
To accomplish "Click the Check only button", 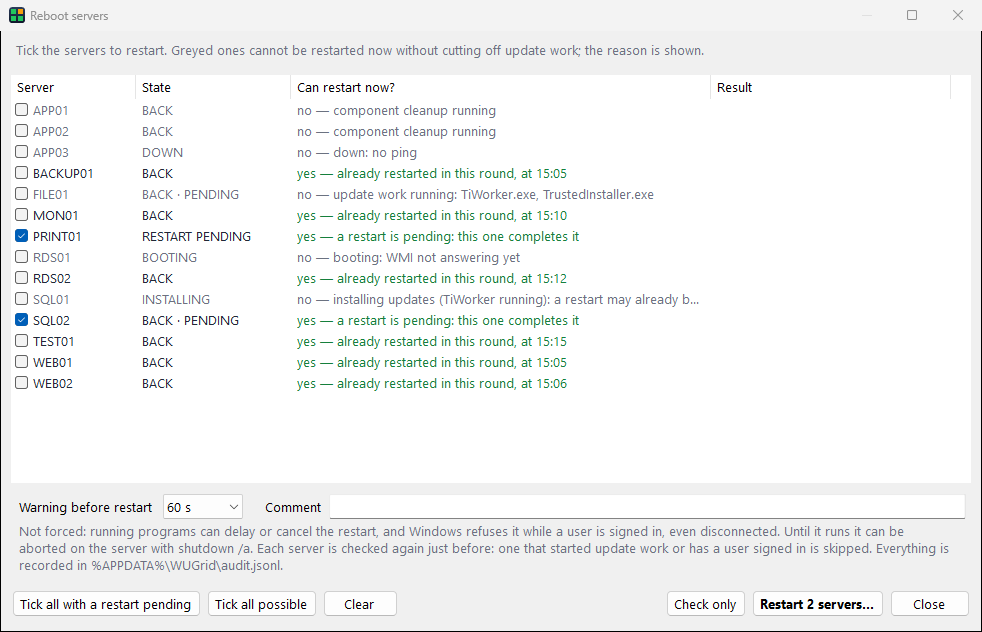I will coord(705,604).
